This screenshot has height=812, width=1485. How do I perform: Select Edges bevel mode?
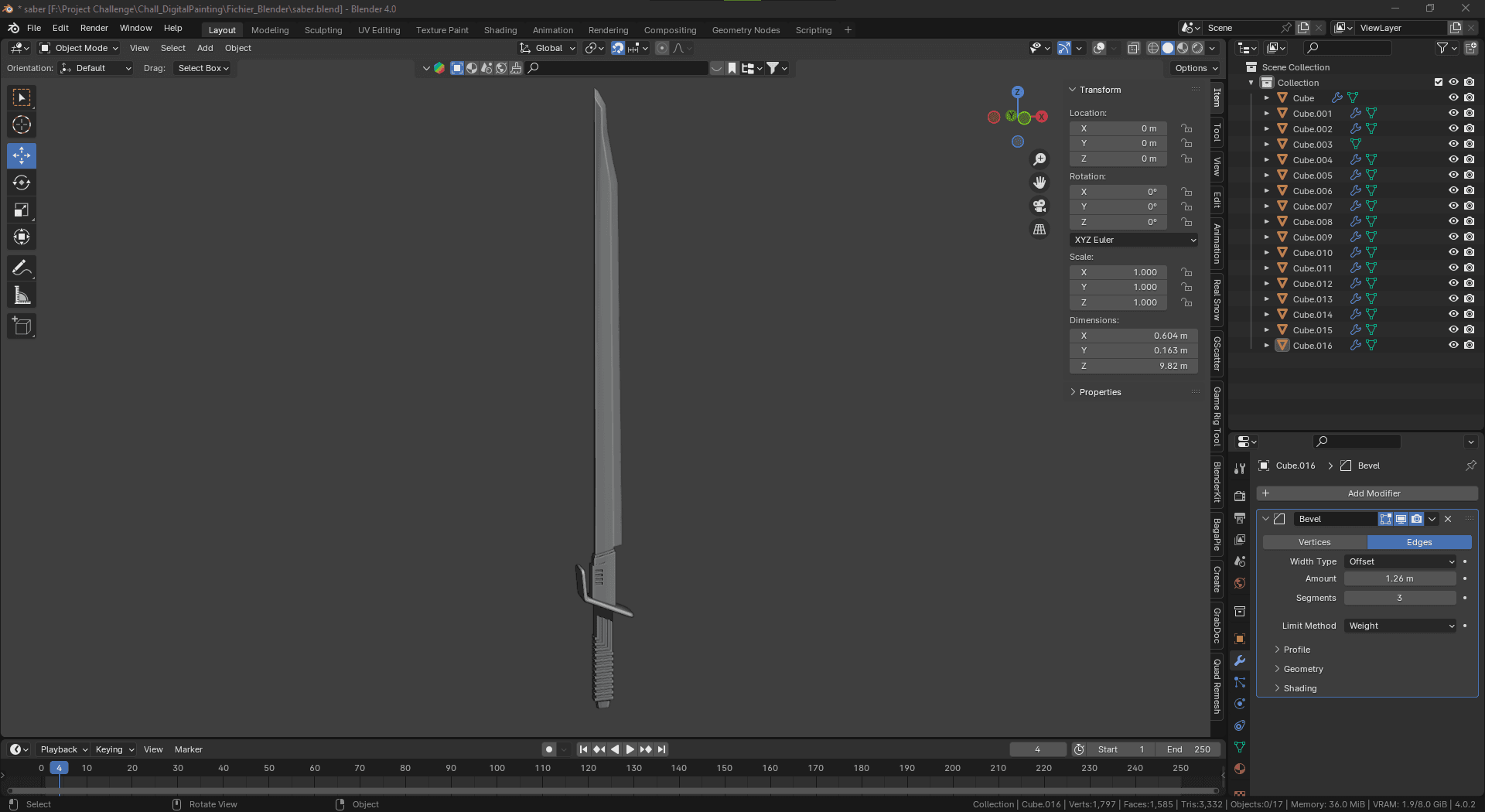[1419, 542]
